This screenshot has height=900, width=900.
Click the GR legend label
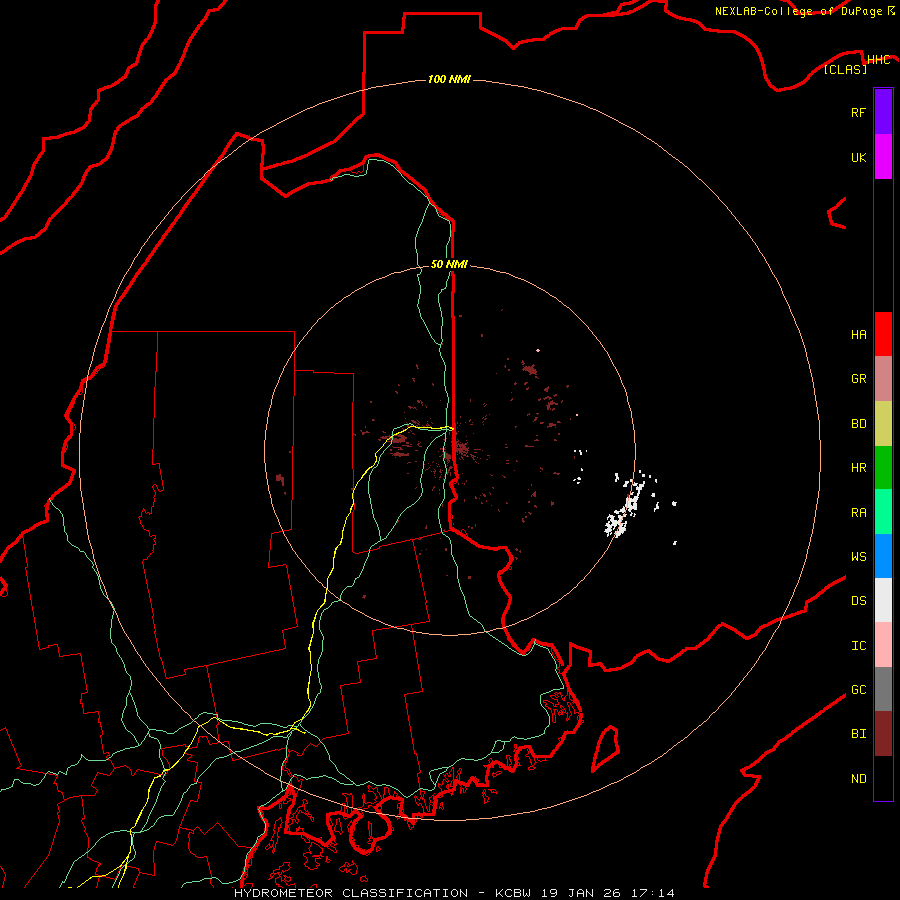tap(858, 379)
